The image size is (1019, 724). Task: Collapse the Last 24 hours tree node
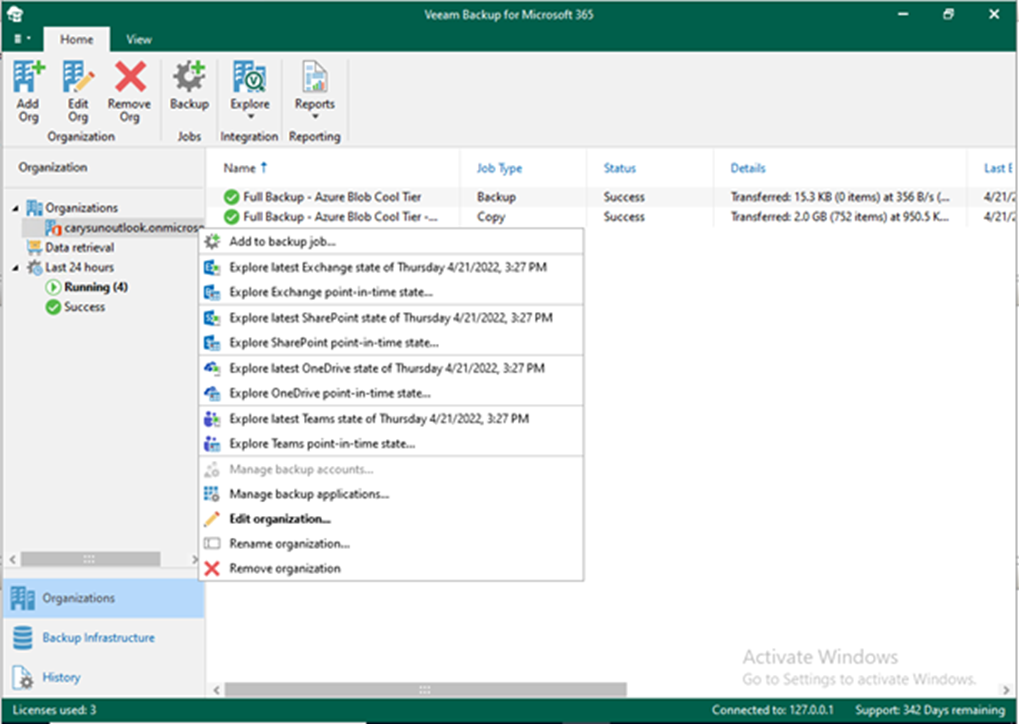point(15,268)
